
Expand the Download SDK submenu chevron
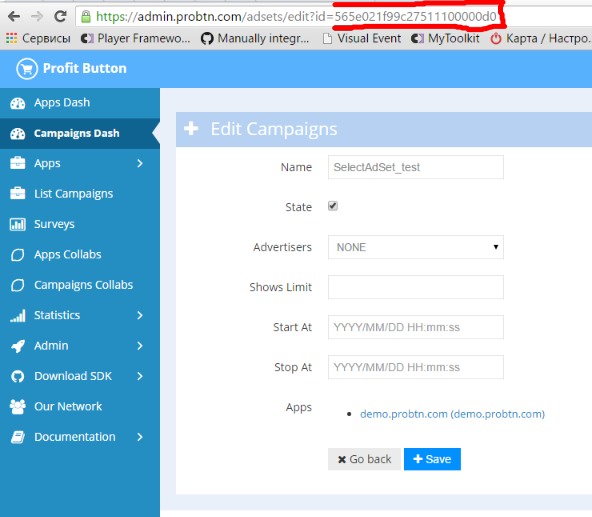[140, 376]
